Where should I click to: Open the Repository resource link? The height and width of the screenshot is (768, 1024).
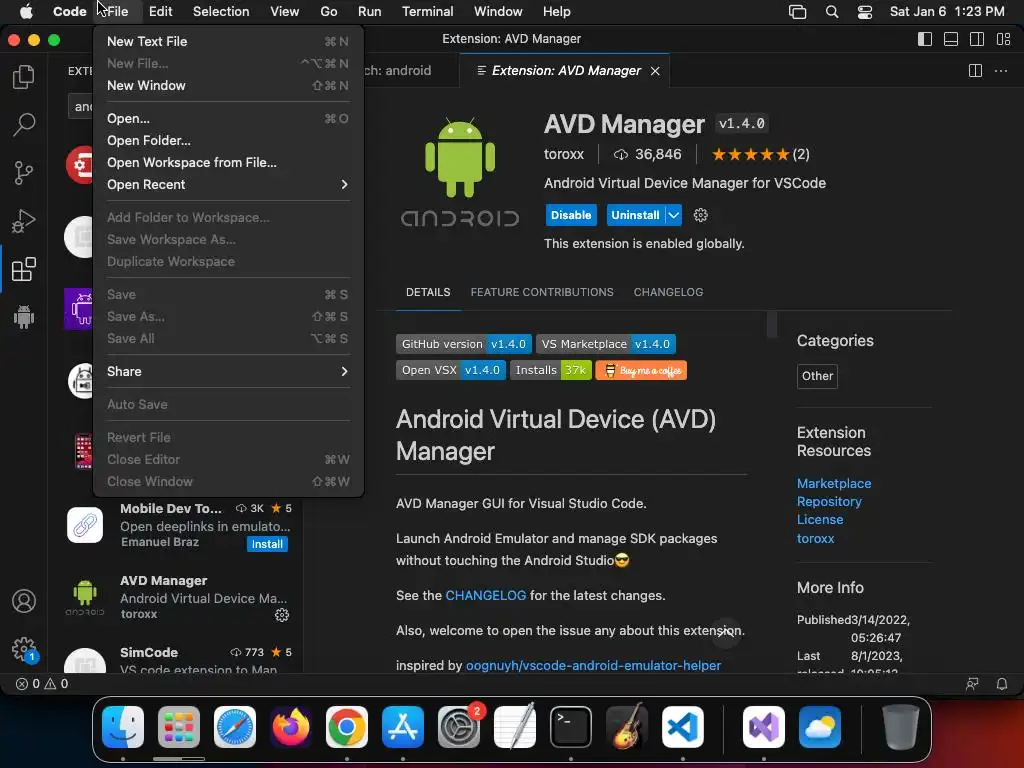tap(829, 502)
